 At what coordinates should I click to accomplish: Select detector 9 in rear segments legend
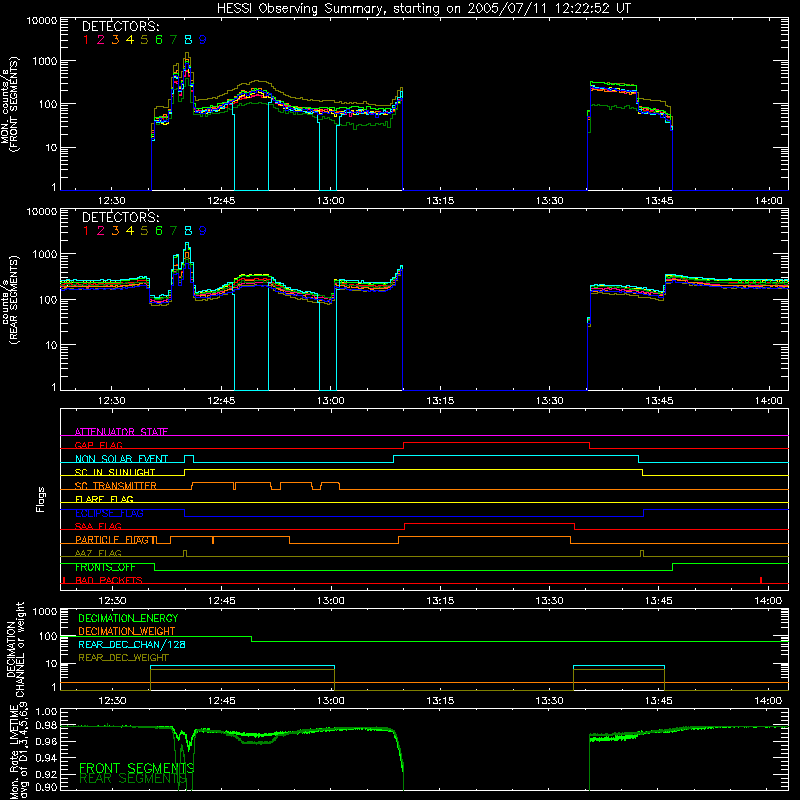203,231
